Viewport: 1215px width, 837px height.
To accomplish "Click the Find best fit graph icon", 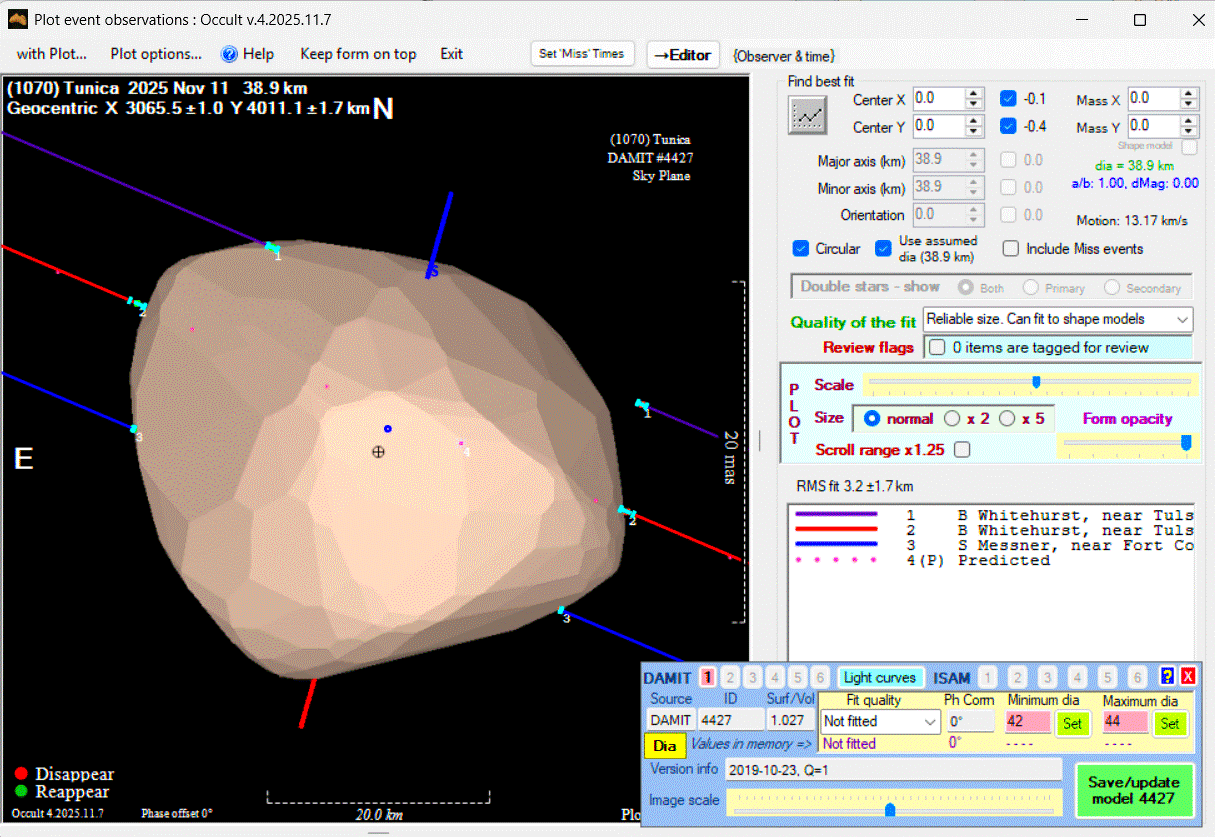I will click(806, 116).
